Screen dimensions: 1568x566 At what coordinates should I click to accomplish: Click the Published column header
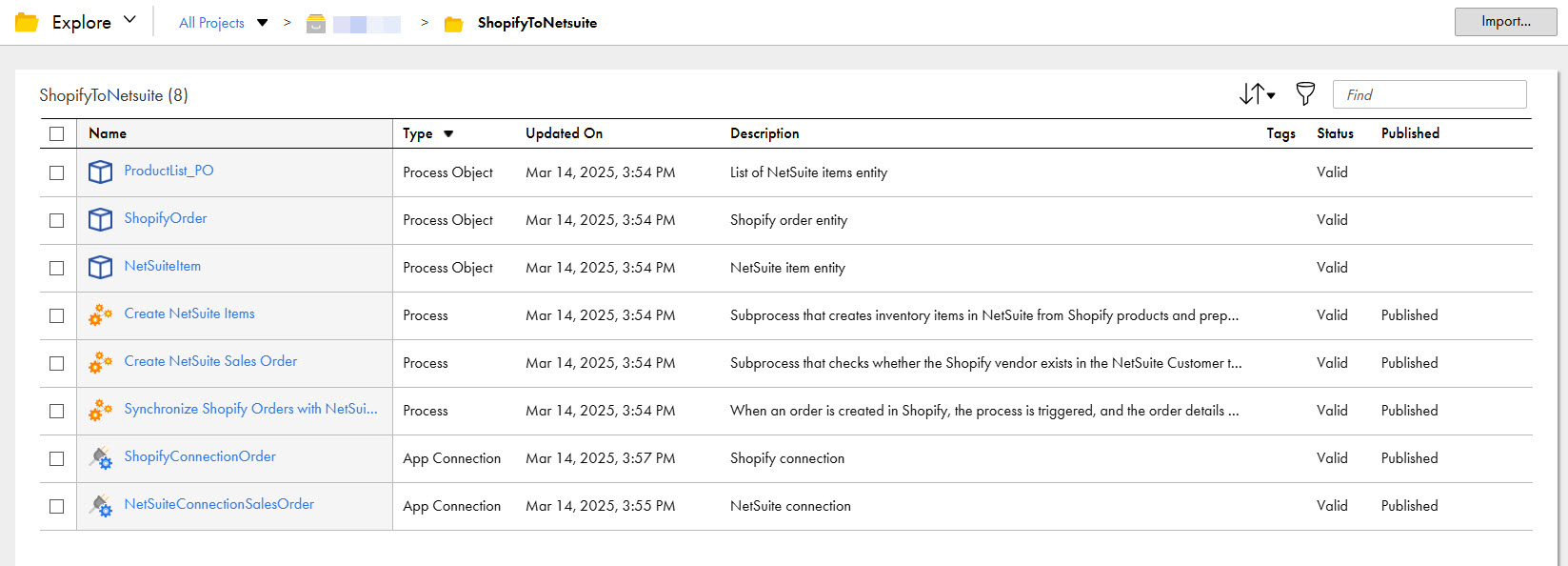point(1410,133)
